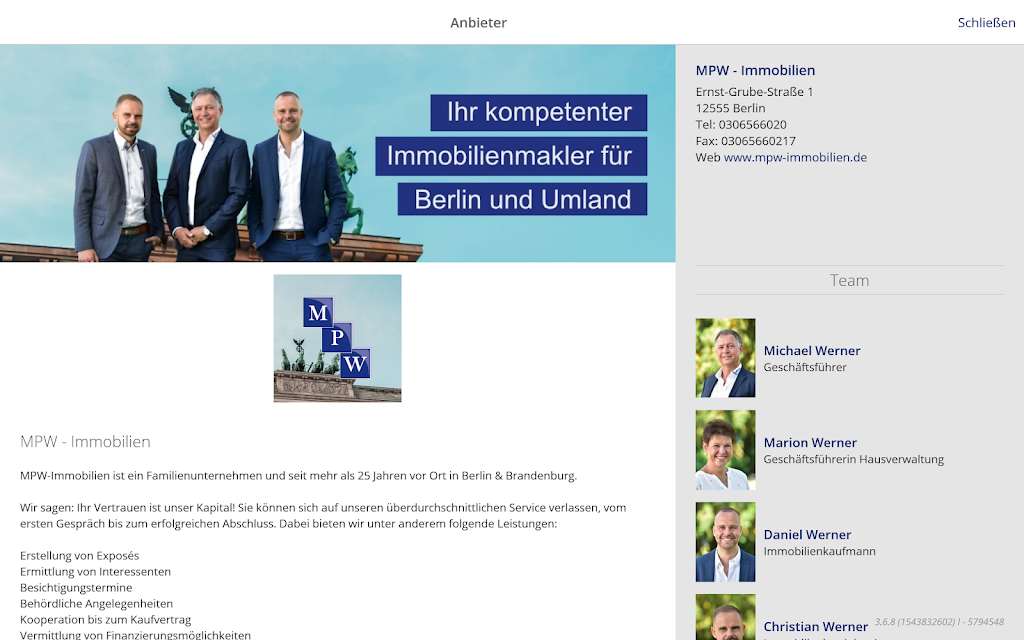The width and height of the screenshot is (1024, 640).
Task: Tap the MPW logo image
Action: pyautogui.click(x=338, y=338)
